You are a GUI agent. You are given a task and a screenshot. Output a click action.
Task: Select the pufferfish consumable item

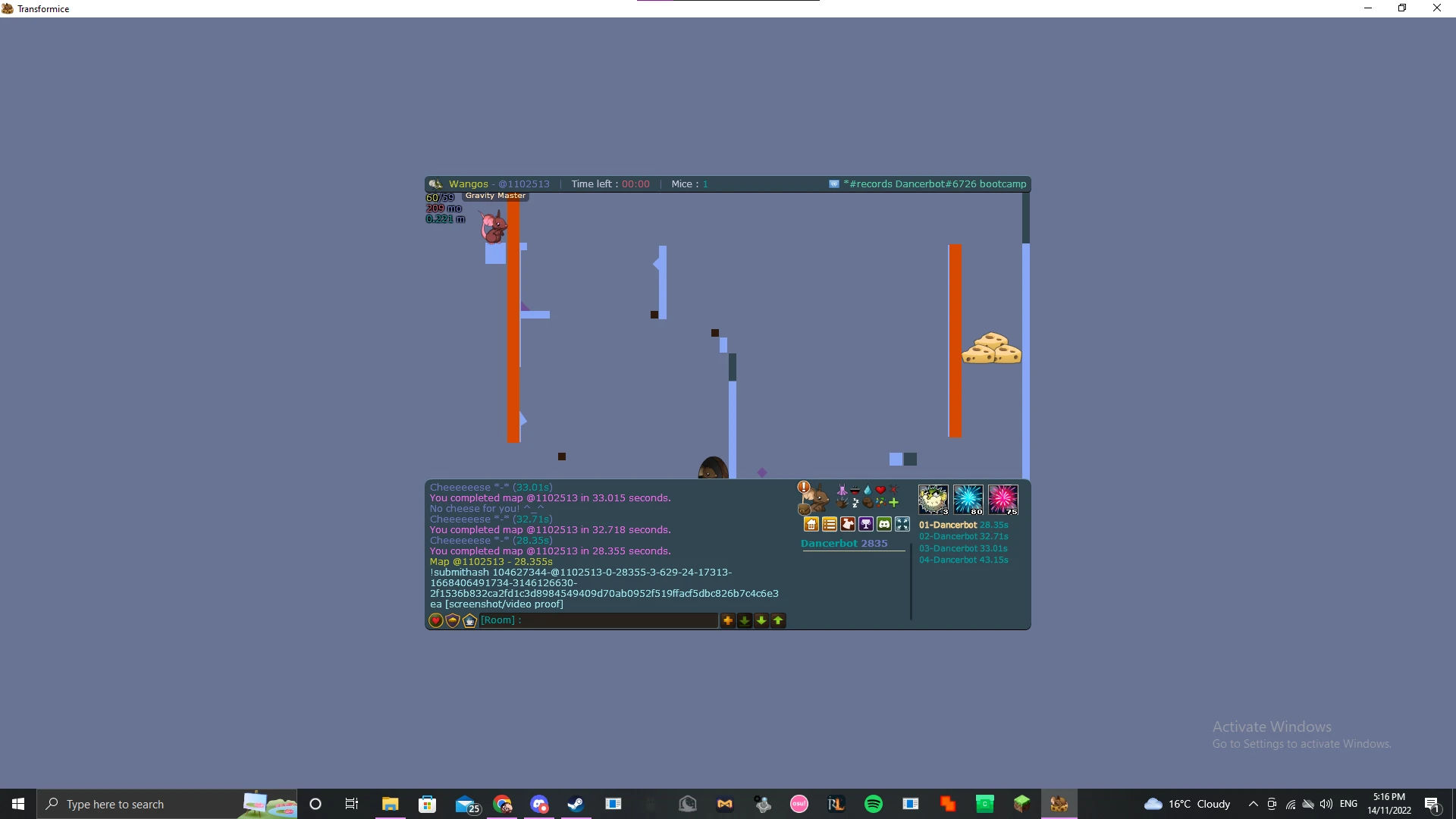coord(934,500)
